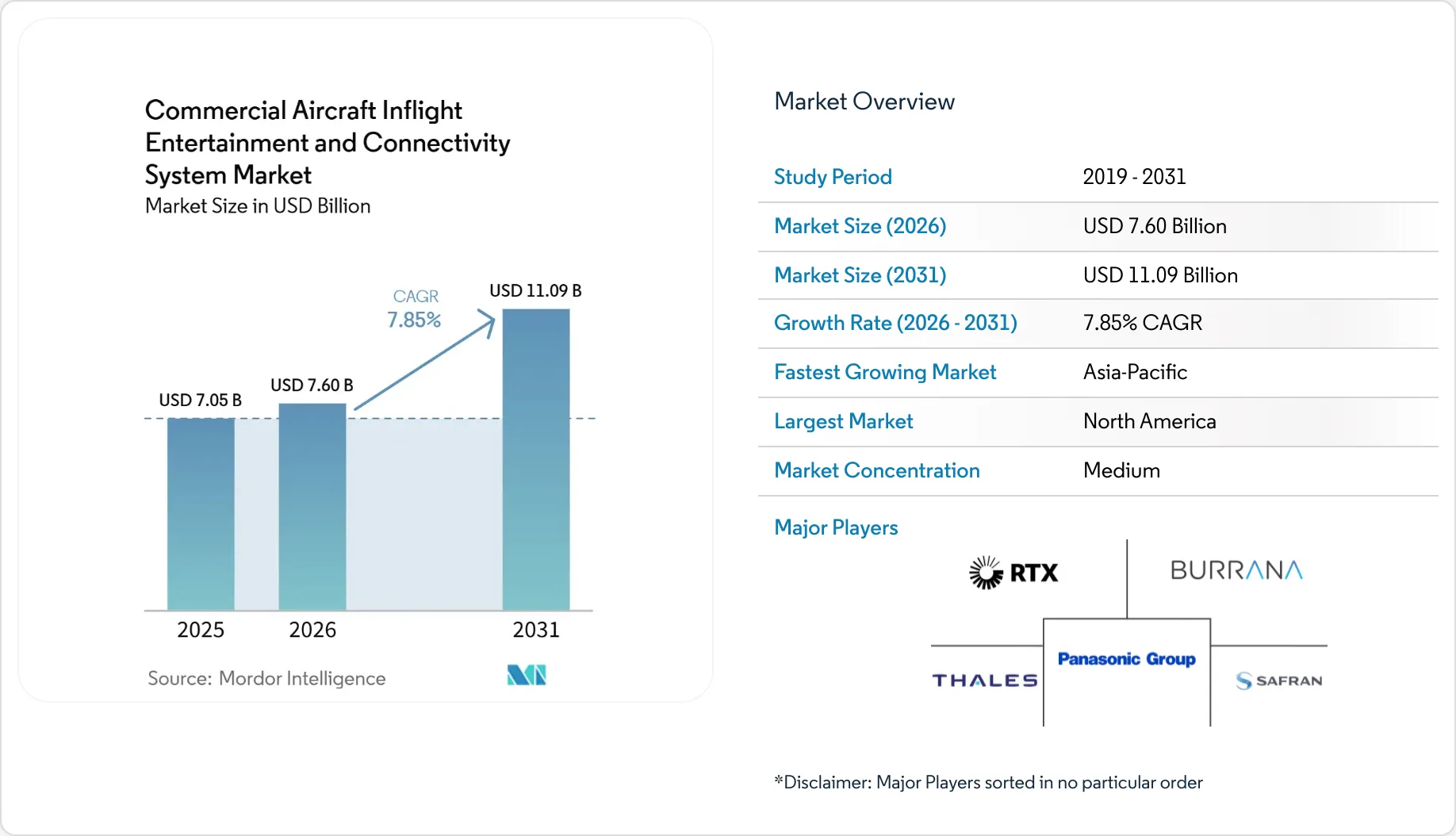This screenshot has height=836, width=1456.
Task: Click the 2025 axis label
Action: [201, 630]
